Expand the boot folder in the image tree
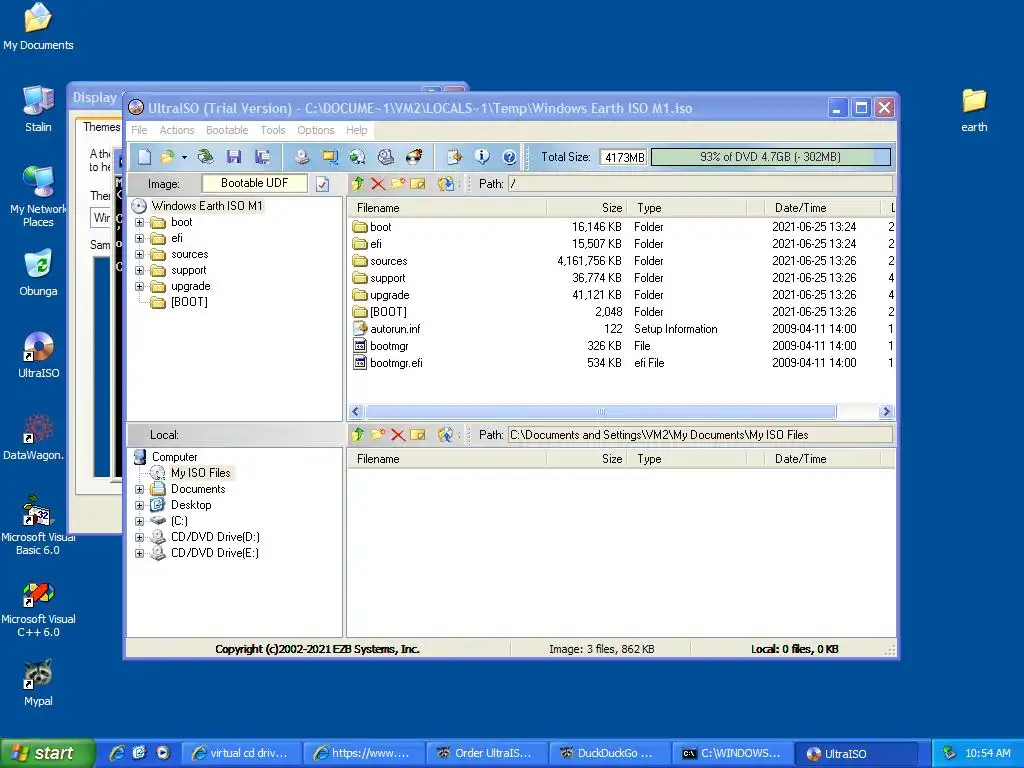1024x768 pixels. (x=139, y=222)
